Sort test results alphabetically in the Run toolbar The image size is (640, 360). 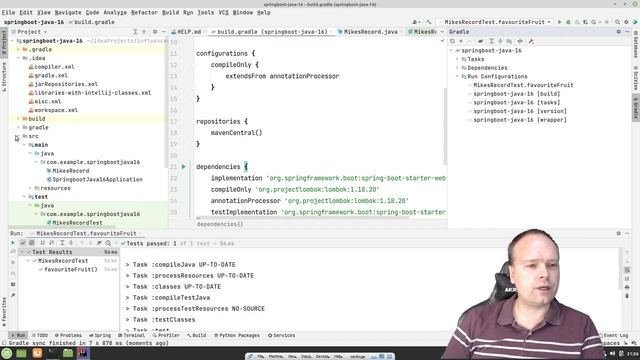[x=42, y=243]
